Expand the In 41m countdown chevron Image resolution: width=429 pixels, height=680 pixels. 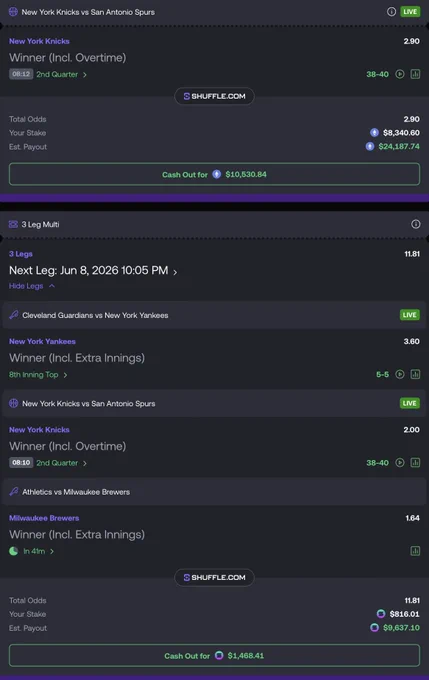pyautogui.click(x=52, y=551)
